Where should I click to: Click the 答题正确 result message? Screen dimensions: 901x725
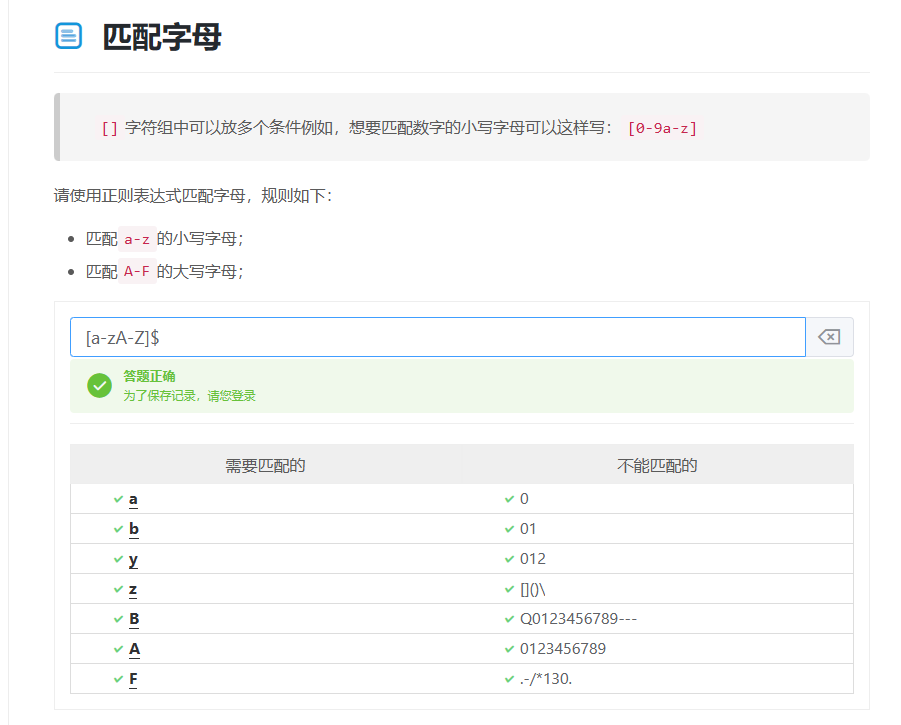pos(149,376)
